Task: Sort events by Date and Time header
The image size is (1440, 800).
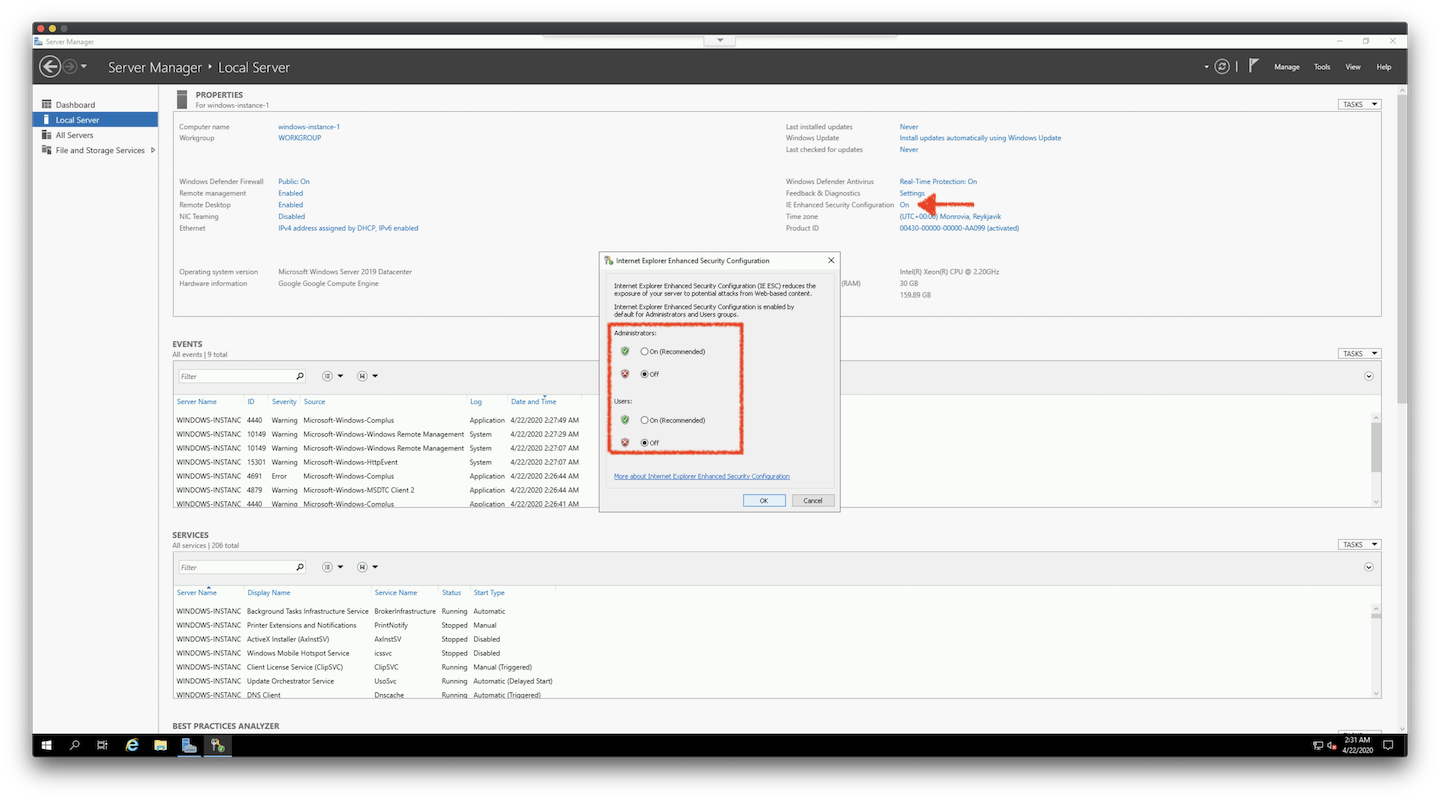Action: pyautogui.click(x=533, y=402)
